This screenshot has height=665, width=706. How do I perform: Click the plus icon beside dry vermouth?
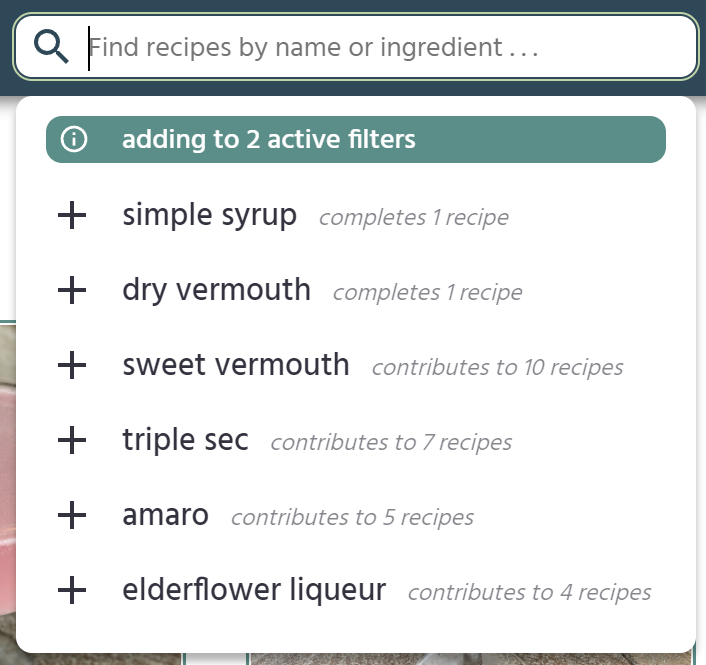[72, 291]
